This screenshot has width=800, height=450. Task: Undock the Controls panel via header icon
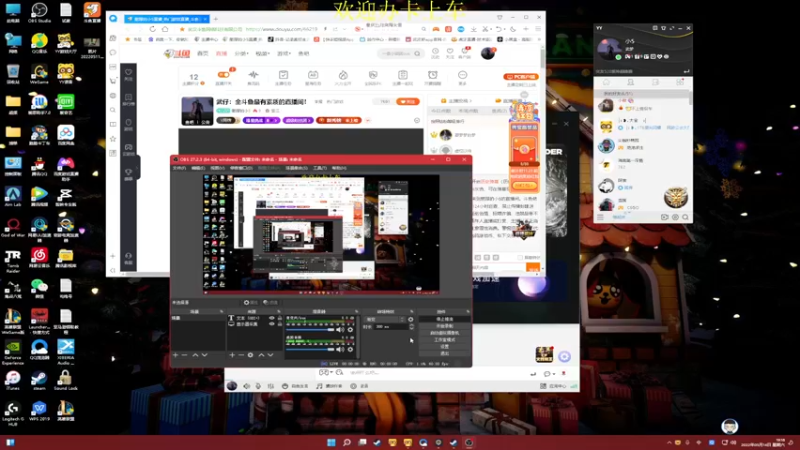tap(468, 311)
